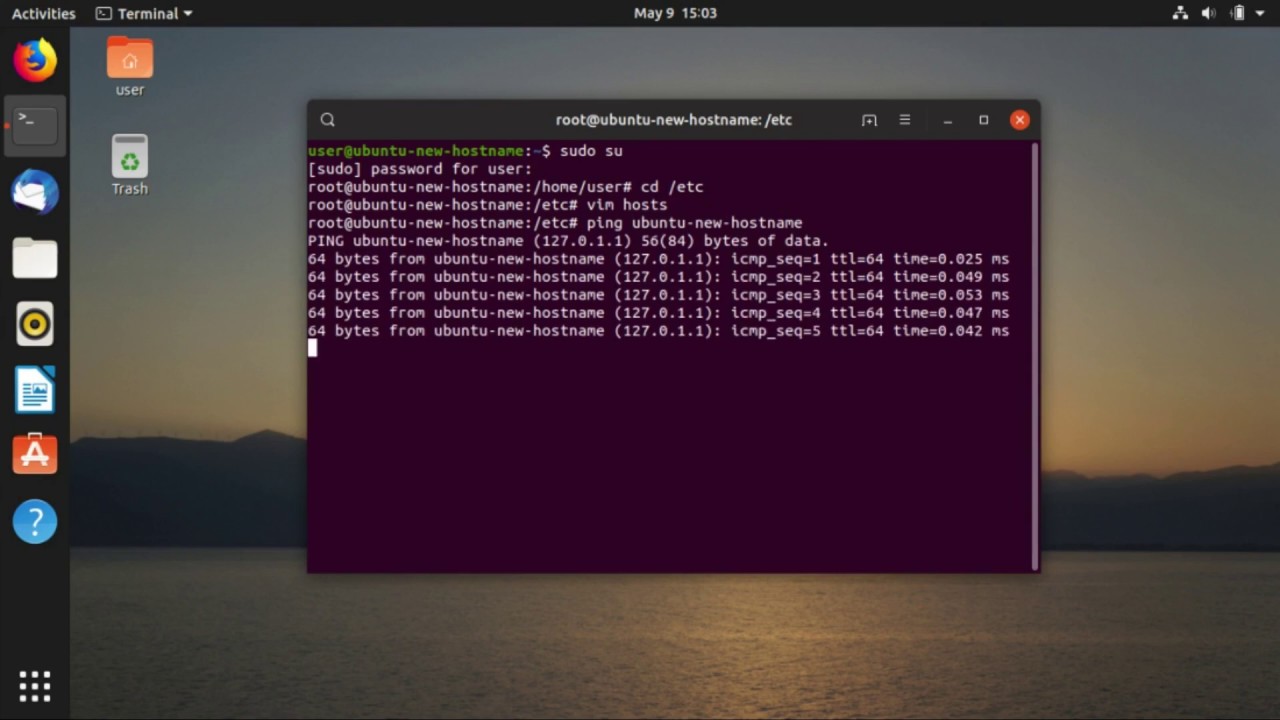Click the network status icon

point(1180,13)
